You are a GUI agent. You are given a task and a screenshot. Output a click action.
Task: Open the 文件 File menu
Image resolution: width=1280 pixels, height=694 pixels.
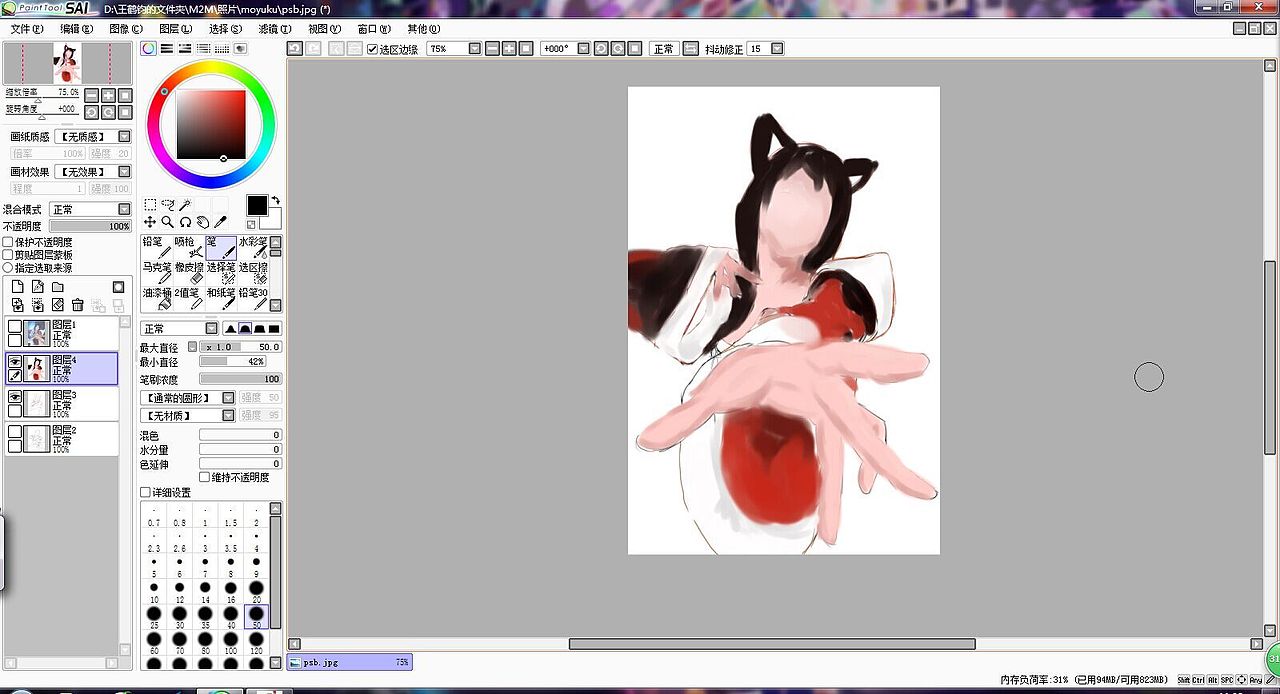[x=27, y=29]
